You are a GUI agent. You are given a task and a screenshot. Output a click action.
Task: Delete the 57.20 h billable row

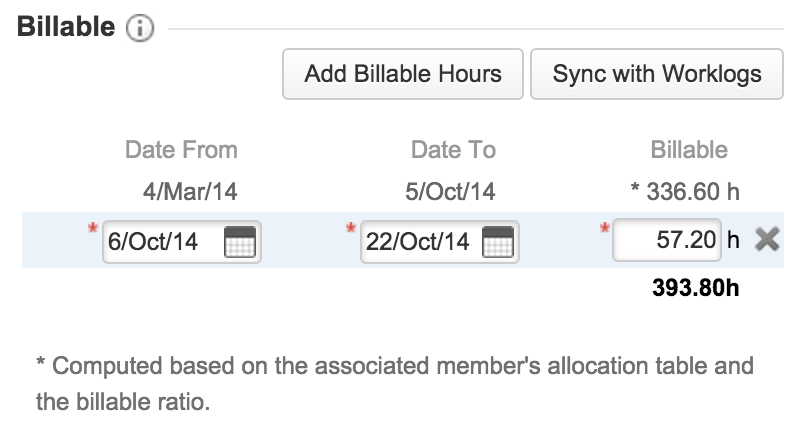767,240
